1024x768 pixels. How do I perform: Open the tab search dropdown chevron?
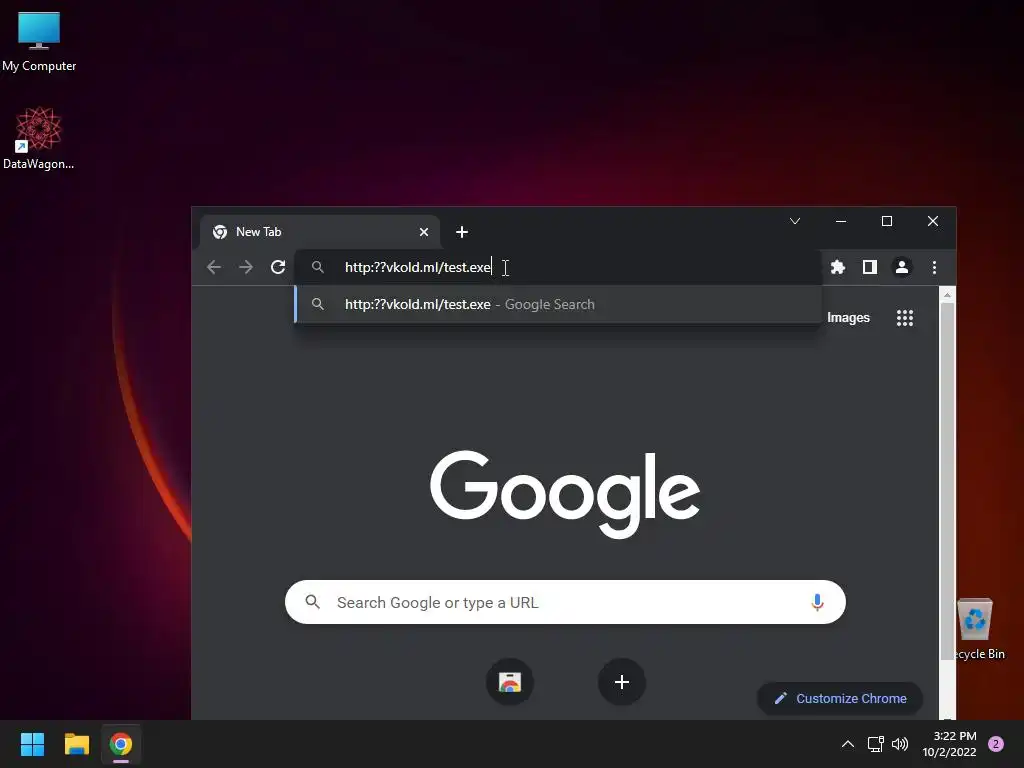tap(795, 221)
